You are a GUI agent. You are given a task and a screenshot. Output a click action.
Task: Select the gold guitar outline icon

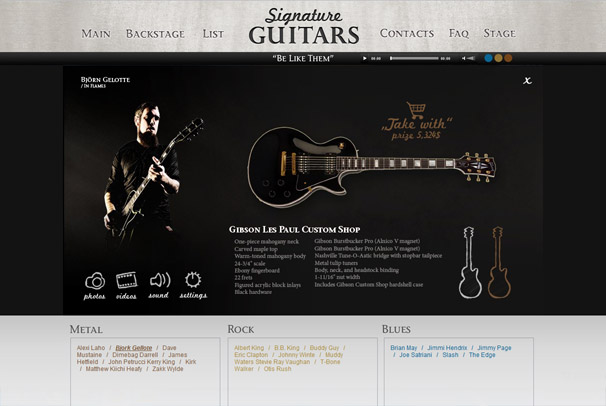click(x=499, y=263)
